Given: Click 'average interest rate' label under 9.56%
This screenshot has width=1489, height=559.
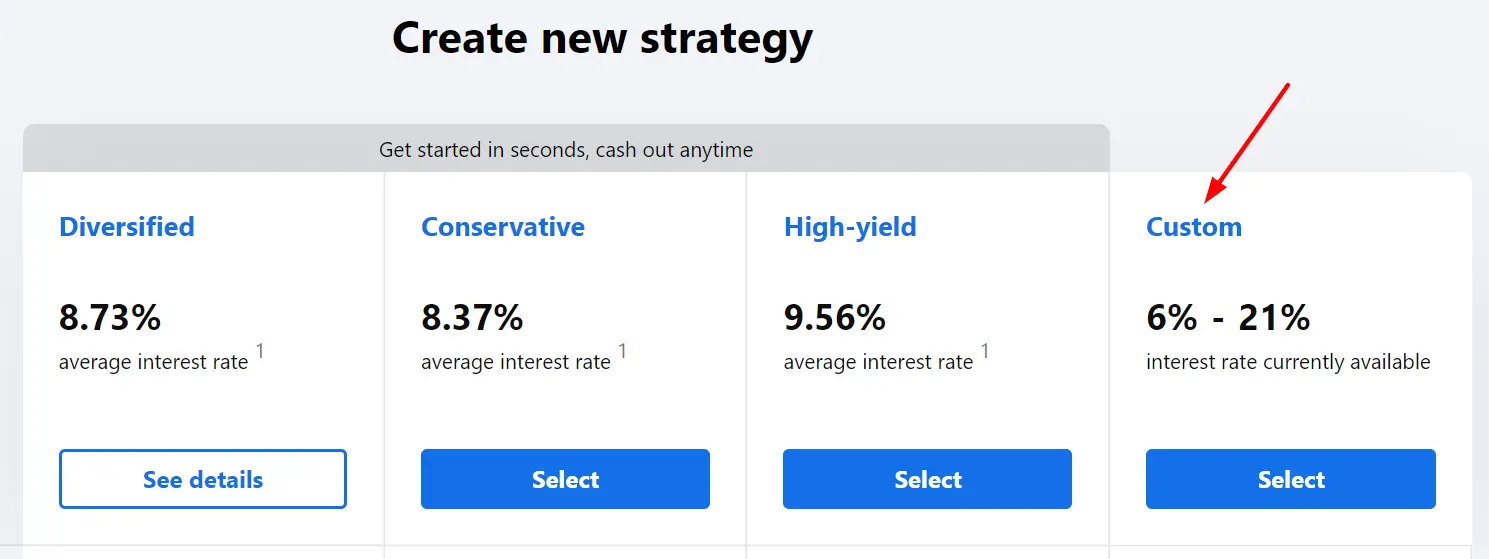Looking at the screenshot, I should coord(878,362).
